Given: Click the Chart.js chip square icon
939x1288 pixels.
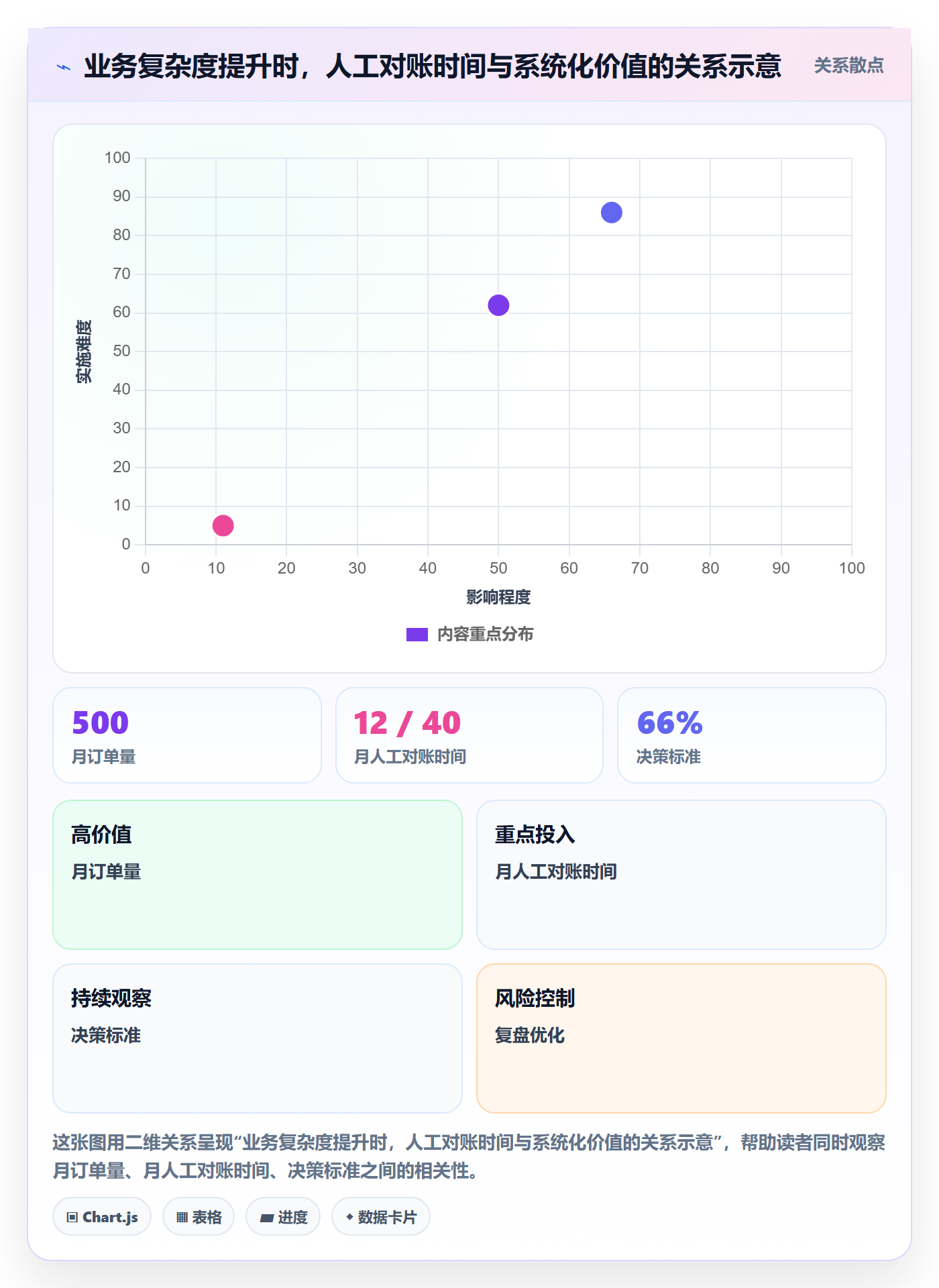Looking at the screenshot, I should 72,1218.
